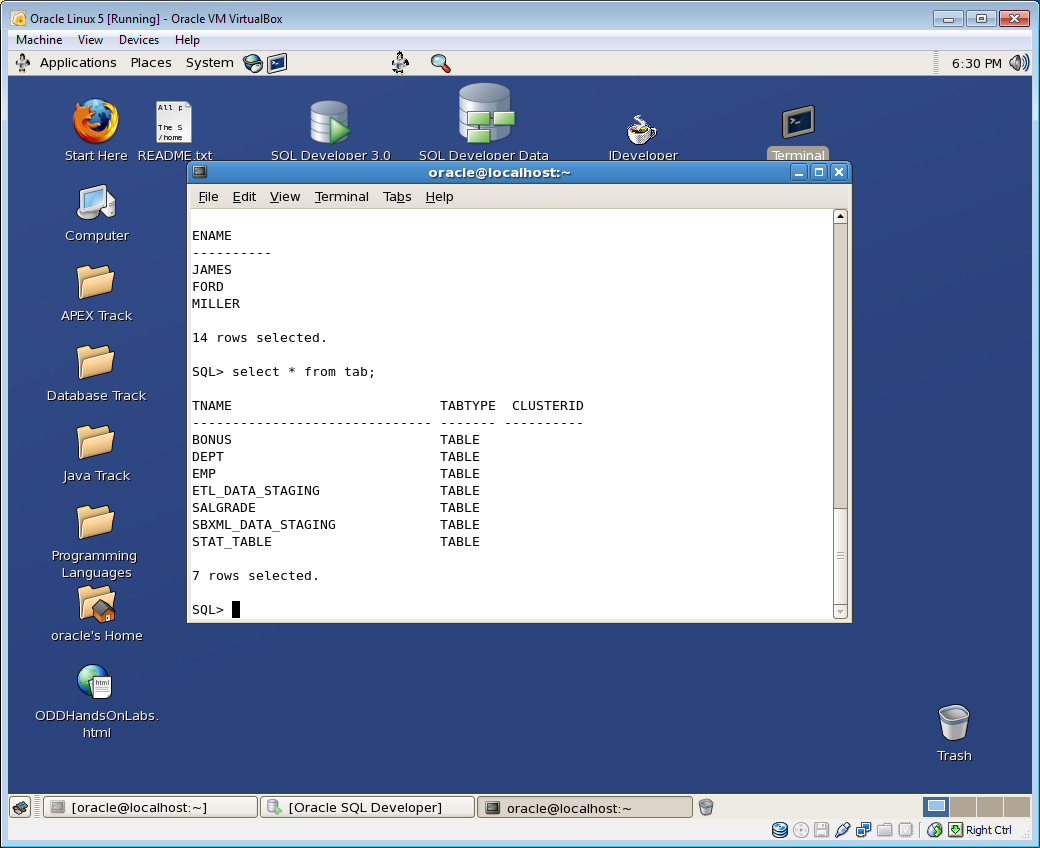1040x848 pixels.
Task: Click the volume speaker icon in panel
Action: click(x=1018, y=63)
